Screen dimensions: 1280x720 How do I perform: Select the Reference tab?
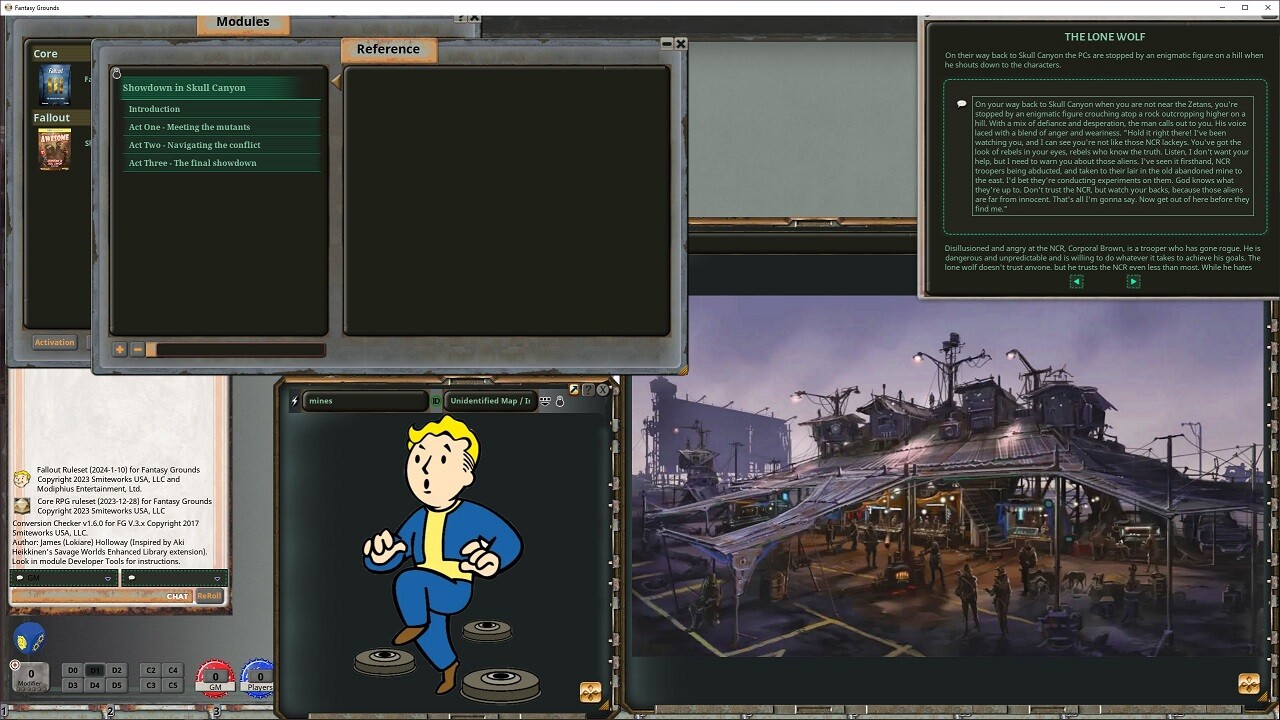tap(388, 48)
